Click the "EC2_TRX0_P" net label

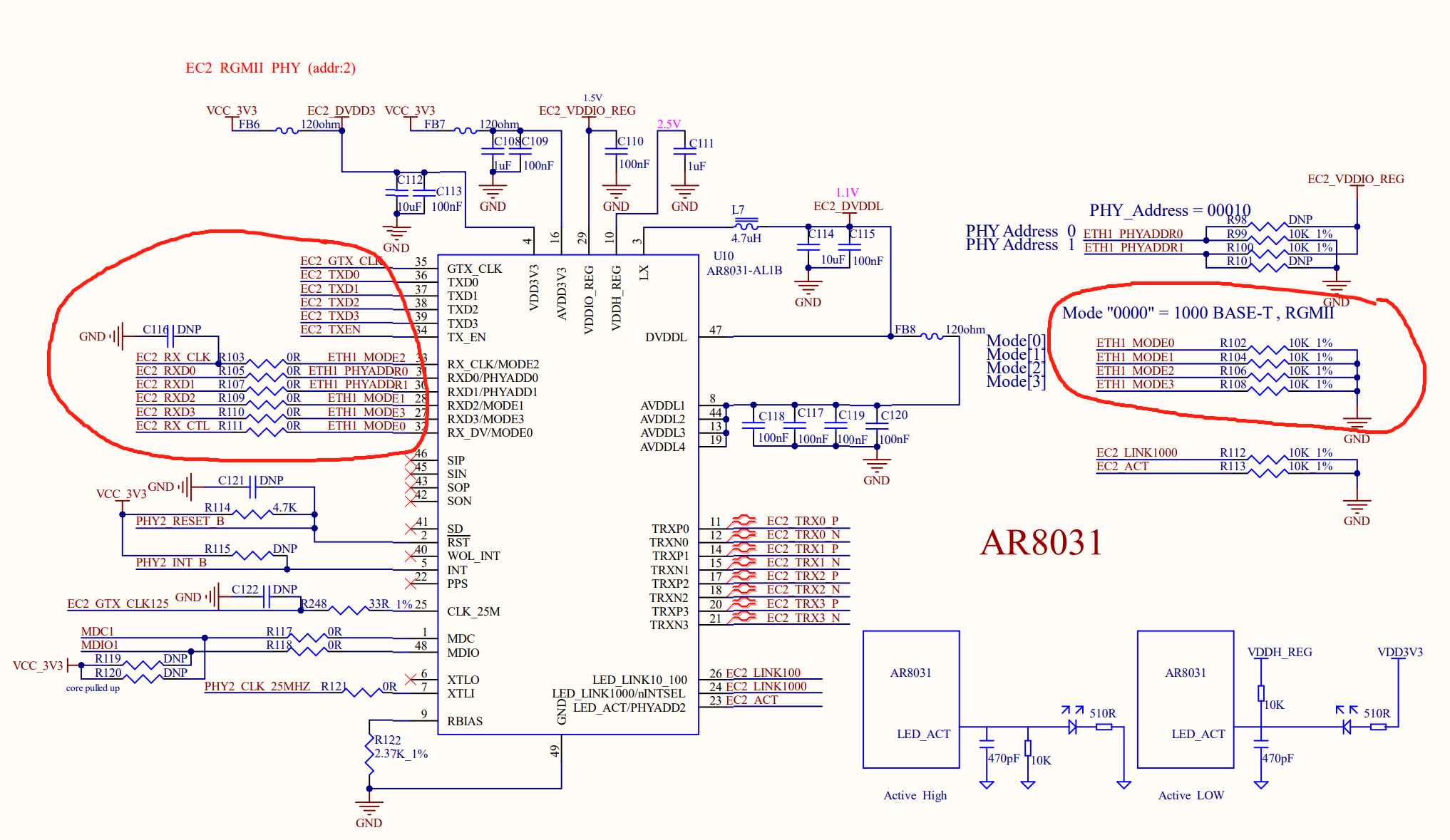[x=803, y=521]
